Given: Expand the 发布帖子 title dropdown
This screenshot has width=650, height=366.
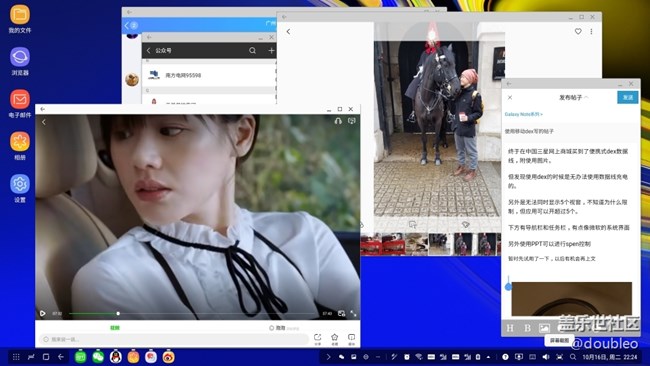Looking at the screenshot, I should (586, 97).
